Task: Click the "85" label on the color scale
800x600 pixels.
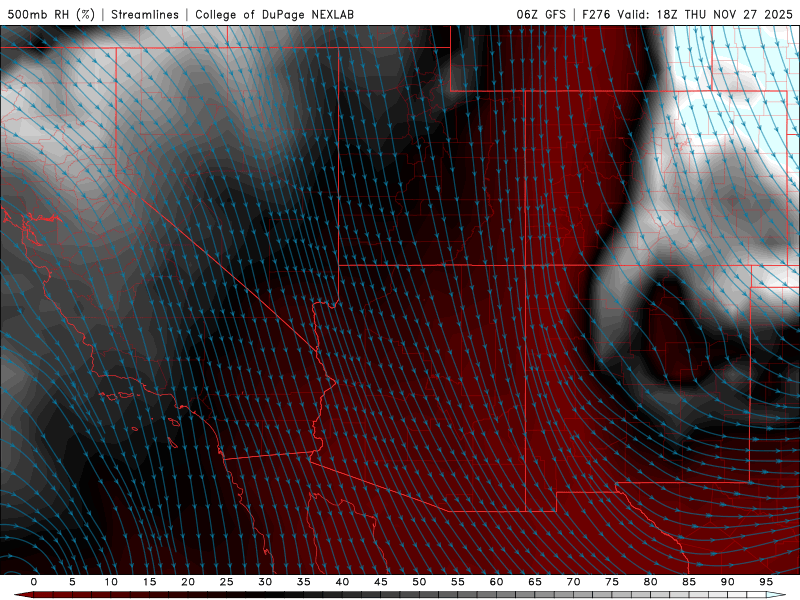Action: pyautogui.click(x=689, y=582)
